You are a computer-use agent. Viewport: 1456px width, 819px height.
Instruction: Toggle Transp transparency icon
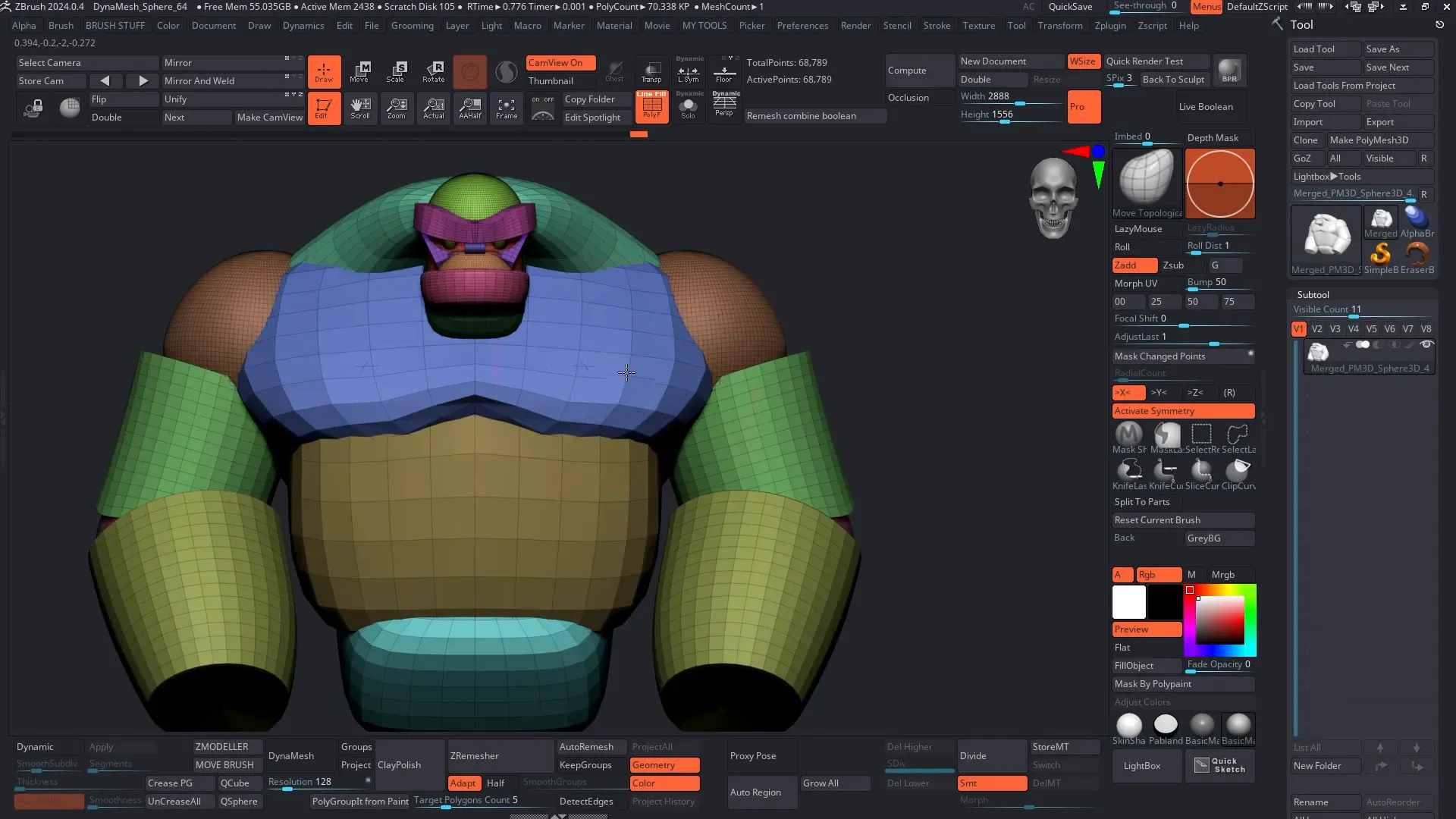(x=651, y=72)
